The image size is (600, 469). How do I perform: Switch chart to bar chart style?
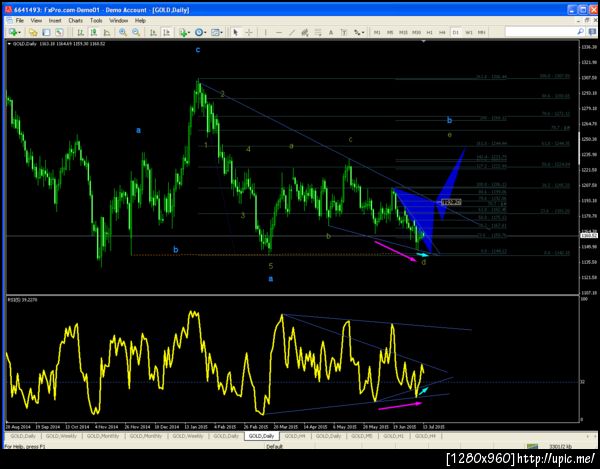80,33
